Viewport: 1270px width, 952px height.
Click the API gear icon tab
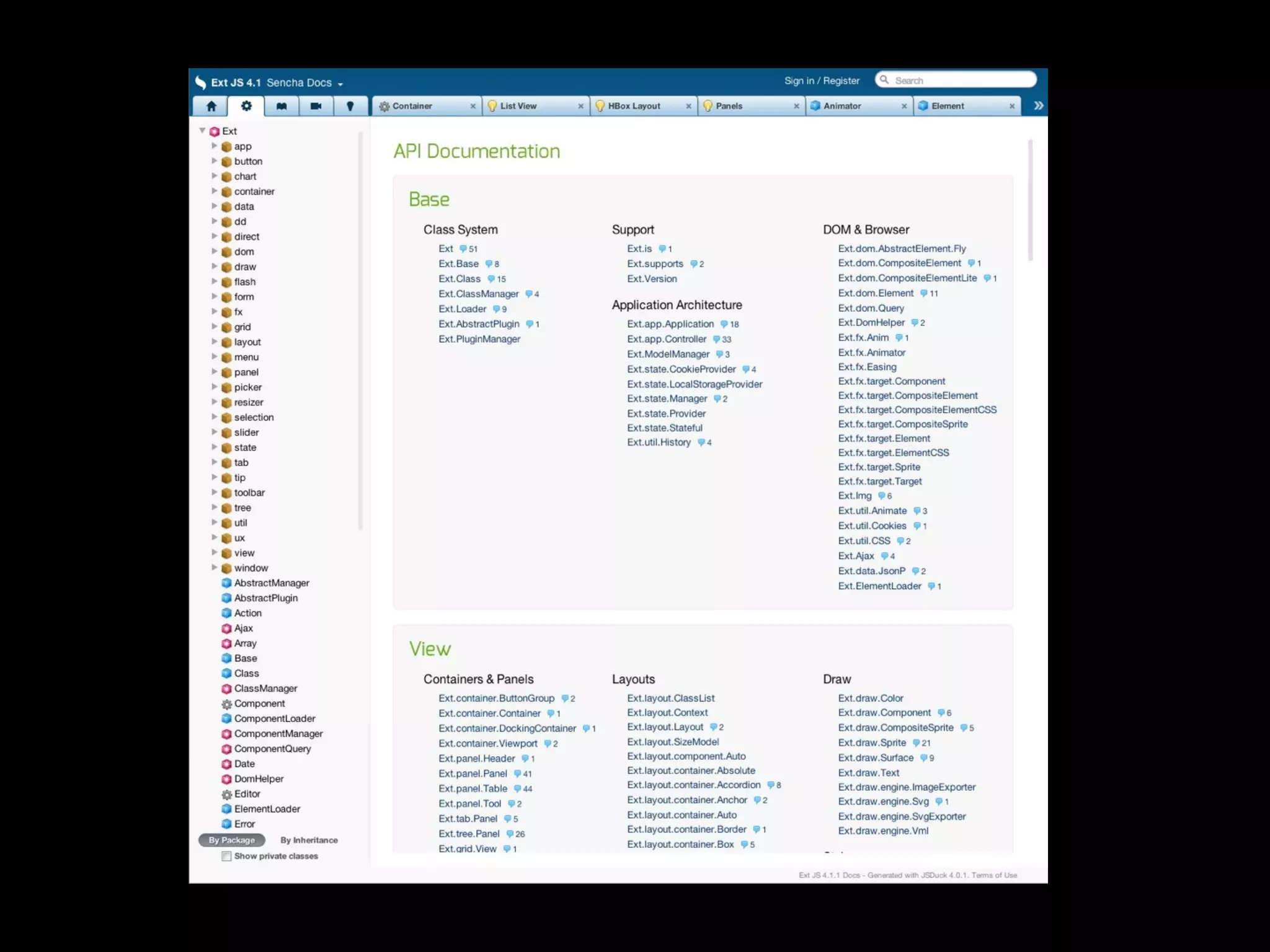(x=246, y=106)
